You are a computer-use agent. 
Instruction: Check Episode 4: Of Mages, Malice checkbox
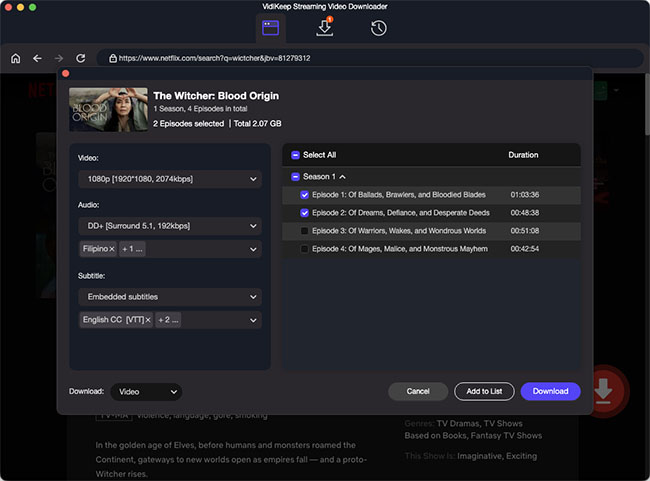point(304,249)
